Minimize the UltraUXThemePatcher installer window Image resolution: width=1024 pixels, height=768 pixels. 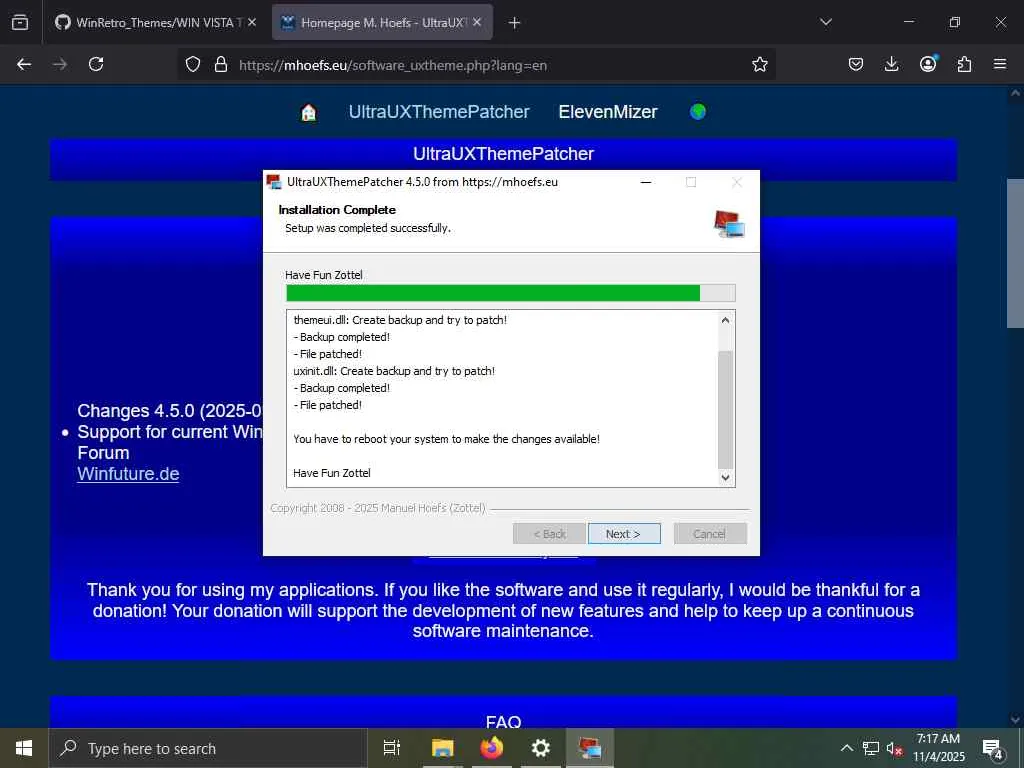646,182
